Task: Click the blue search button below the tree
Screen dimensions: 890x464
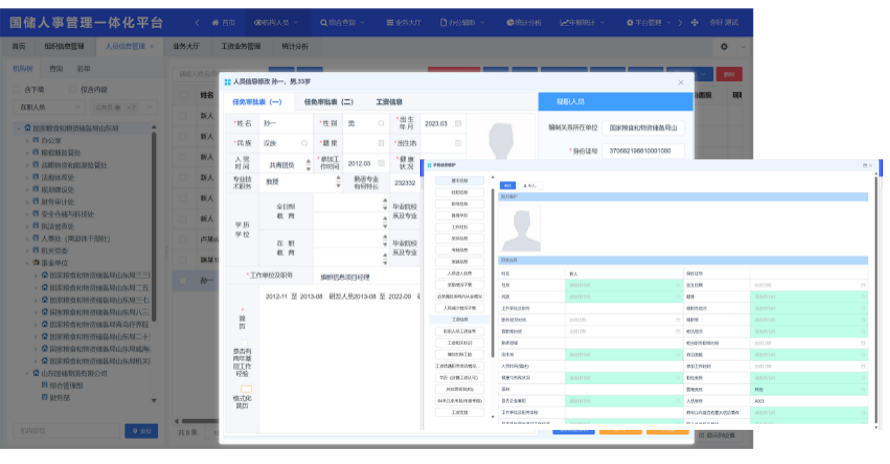Action: pos(141,431)
